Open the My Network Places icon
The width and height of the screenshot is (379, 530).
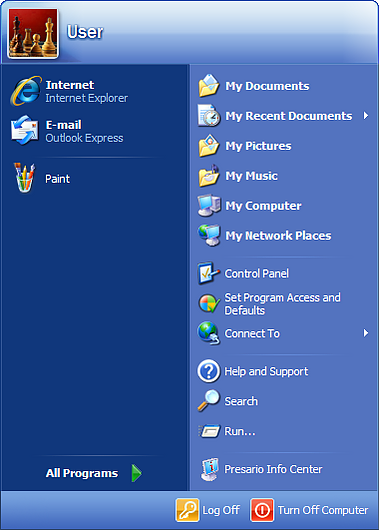pos(209,235)
